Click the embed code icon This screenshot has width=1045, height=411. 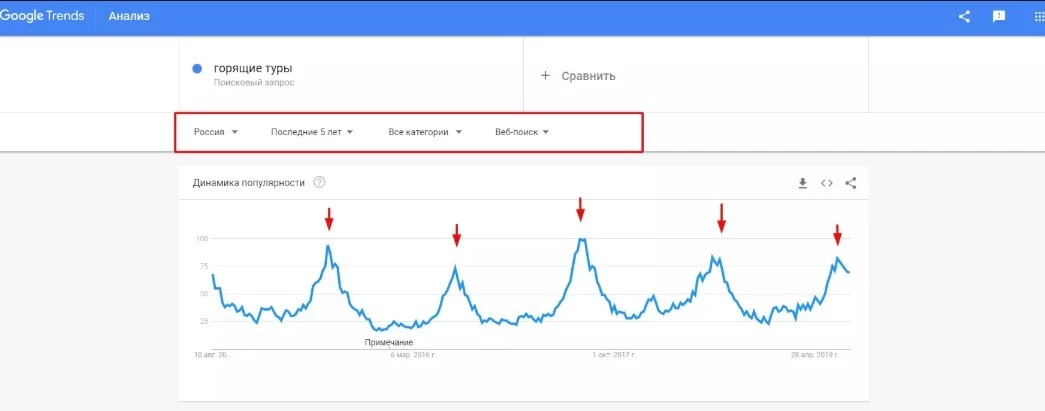pos(826,183)
